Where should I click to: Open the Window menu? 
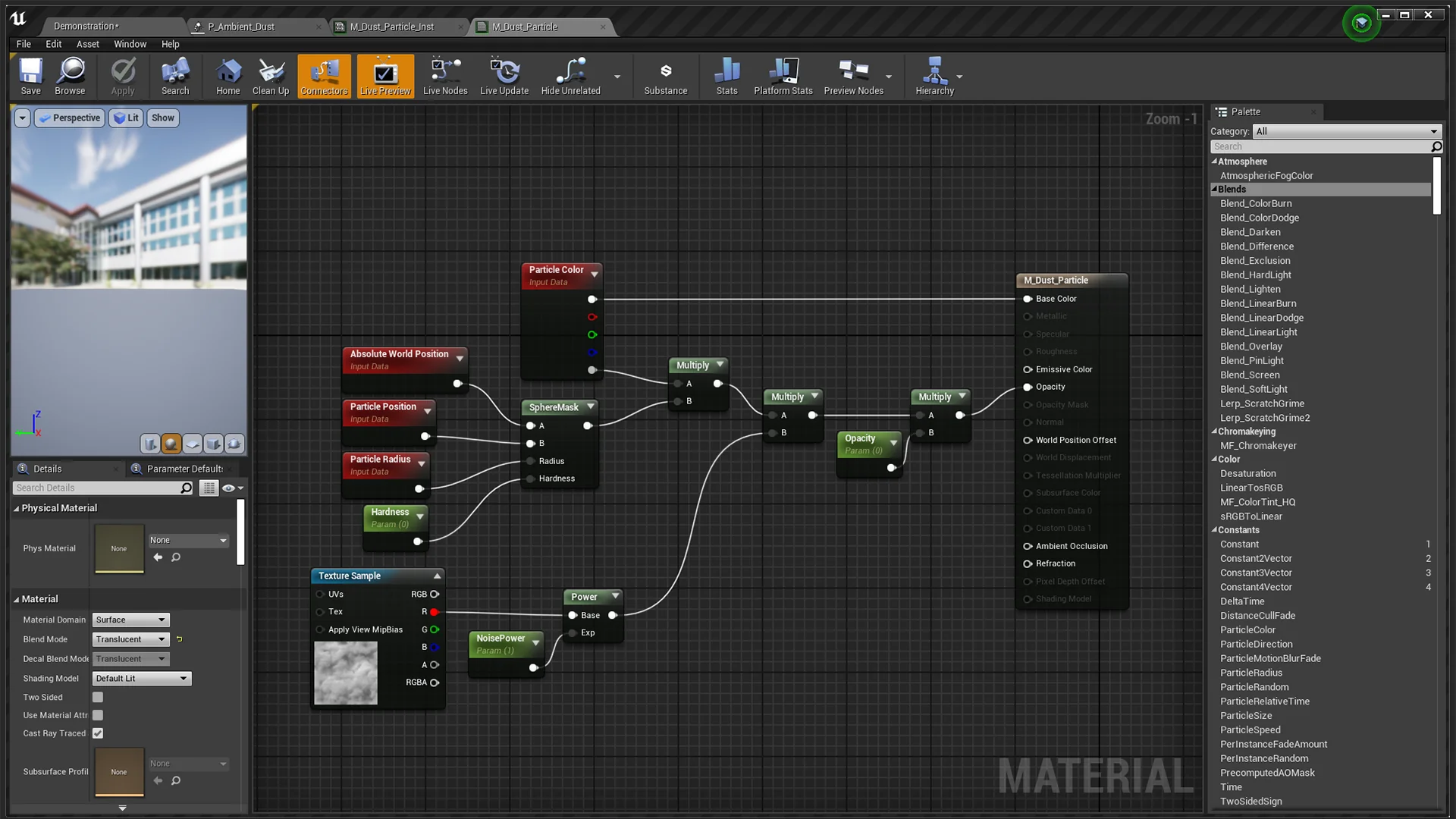pyautogui.click(x=130, y=44)
